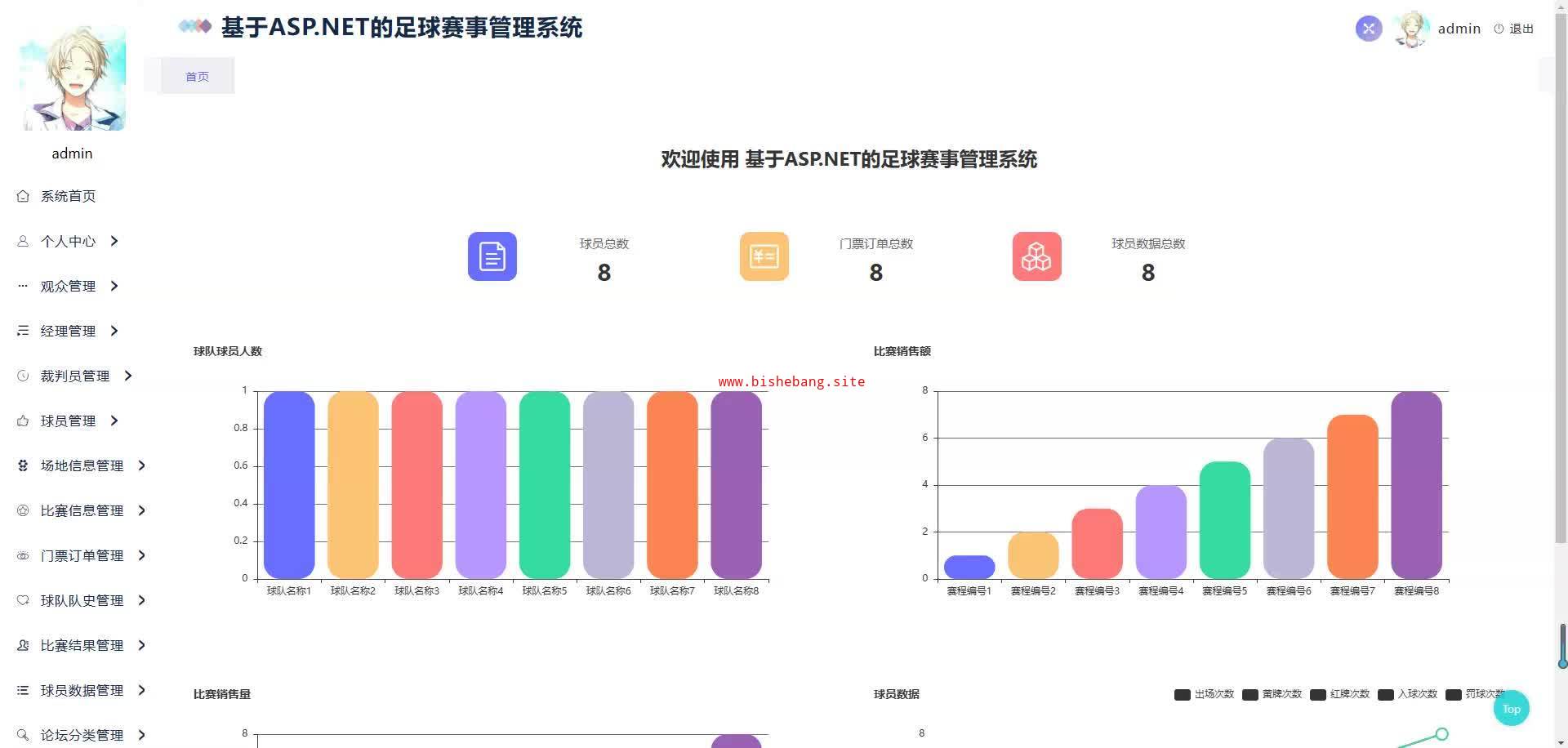1568x748 pixels.
Task: Click the icon beside 场地信息管理
Action: pos(23,465)
